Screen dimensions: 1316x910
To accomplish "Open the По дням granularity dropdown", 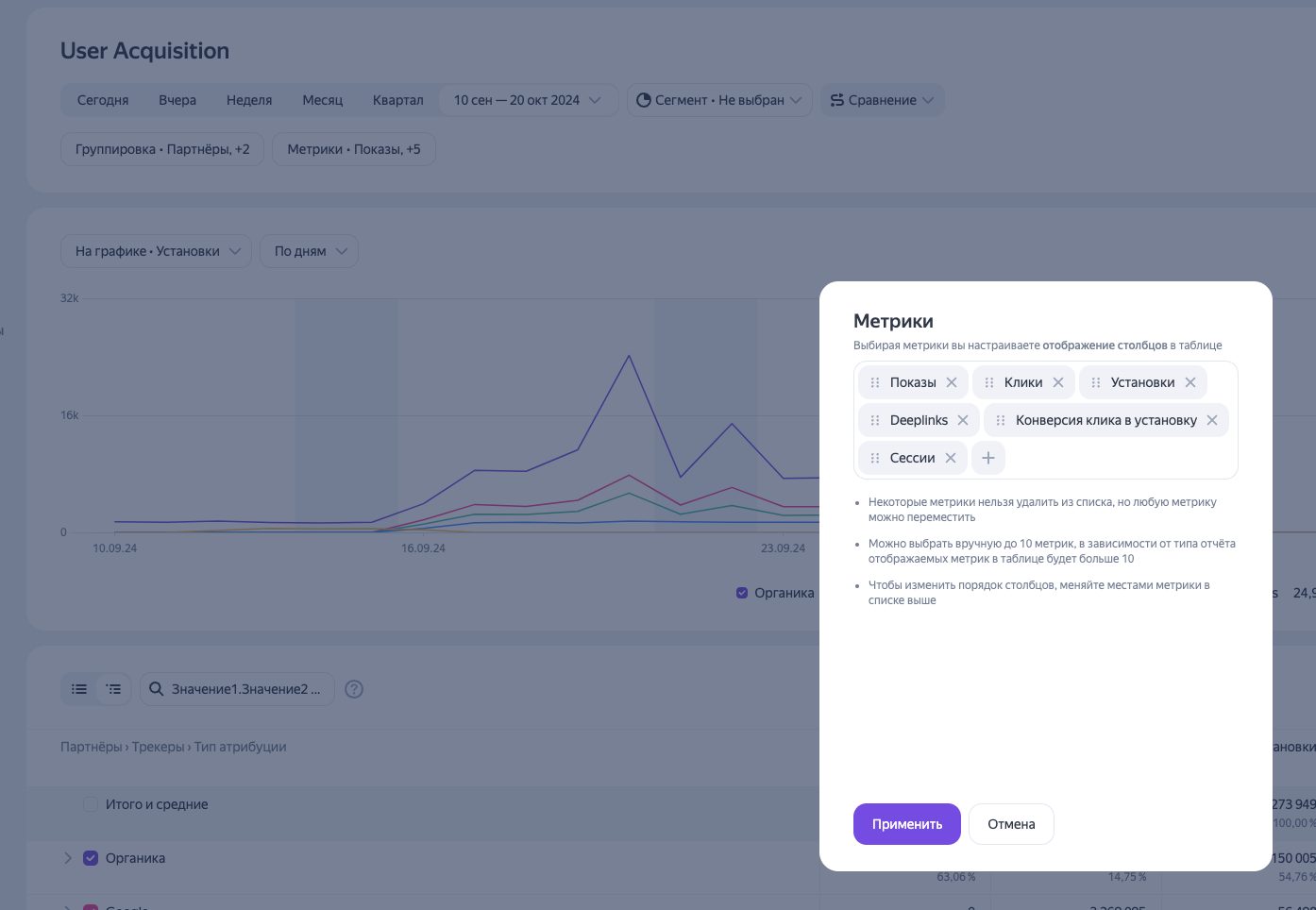I will pyautogui.click(x=310, y=251).
